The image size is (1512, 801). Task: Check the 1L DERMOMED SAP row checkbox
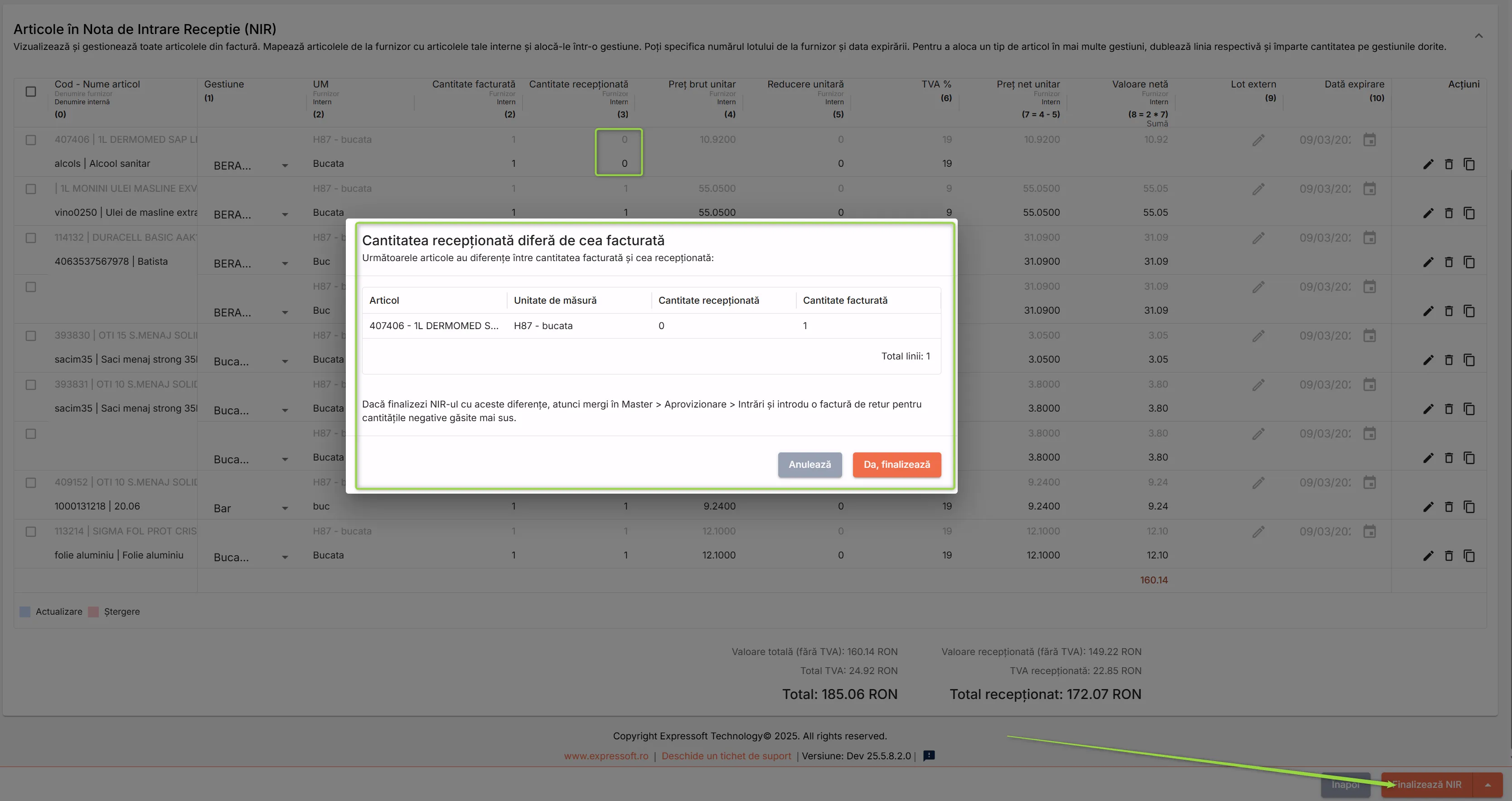[31, 141]
